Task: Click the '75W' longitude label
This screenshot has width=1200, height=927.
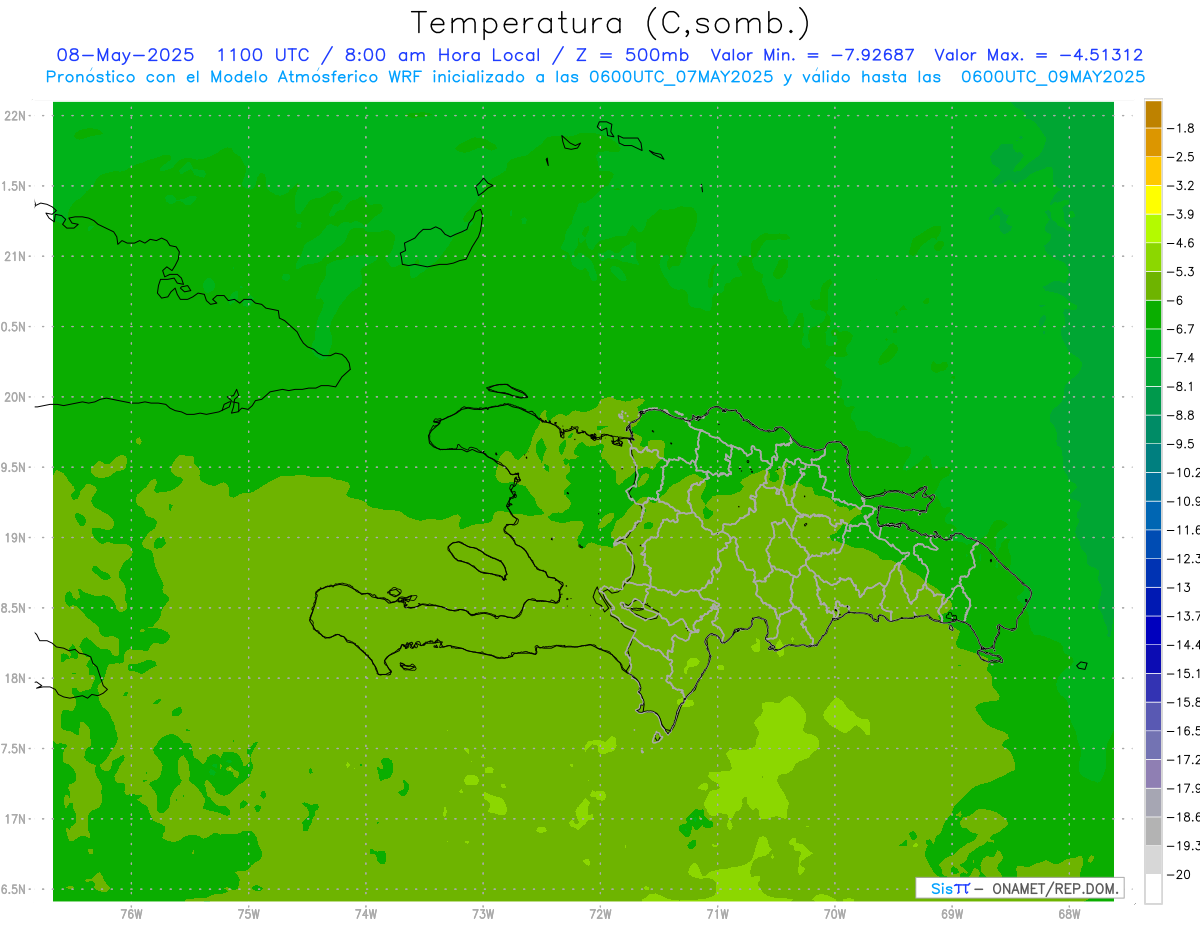Action: click(249, 913)
